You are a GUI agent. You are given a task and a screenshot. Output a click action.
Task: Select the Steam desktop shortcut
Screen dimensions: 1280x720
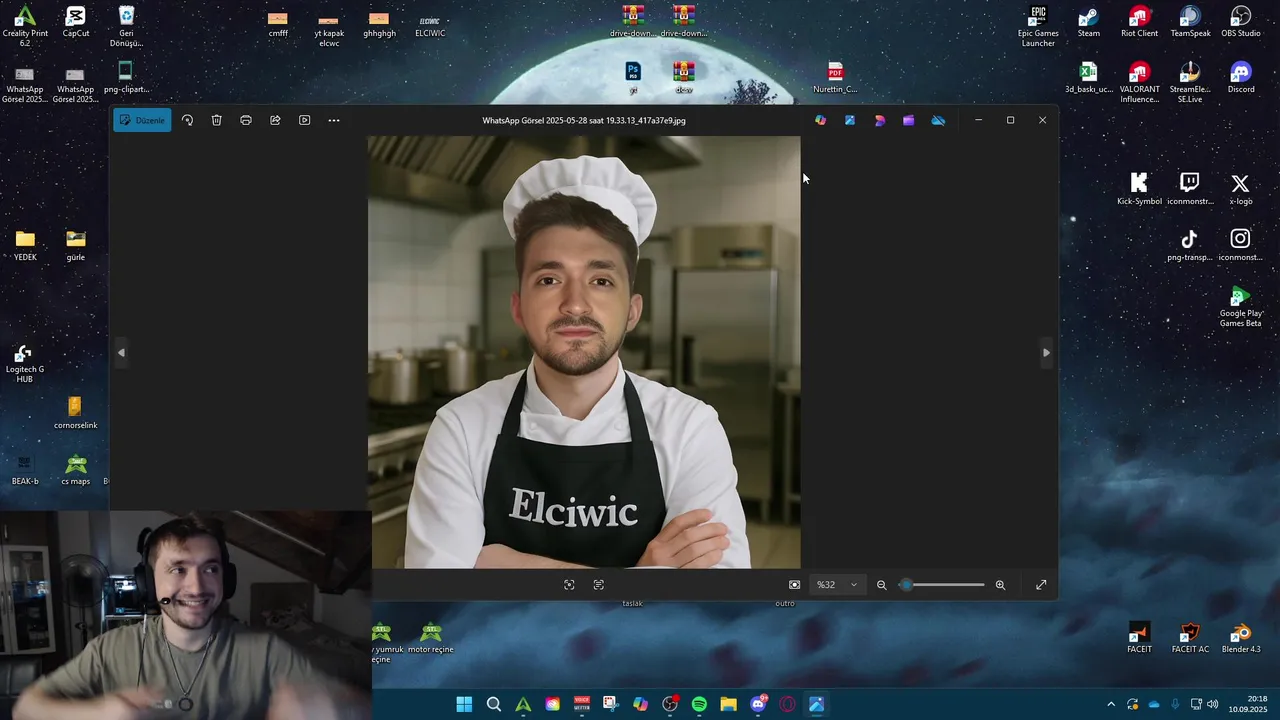pos(1089,23)
